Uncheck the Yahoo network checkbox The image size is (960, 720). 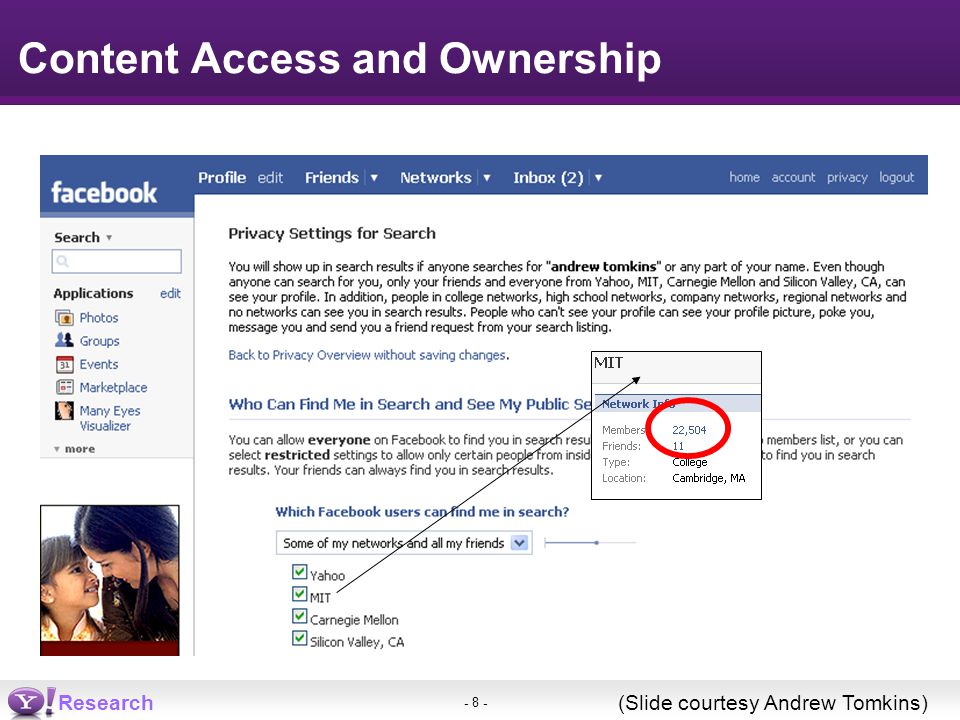(x=299, y=572)
